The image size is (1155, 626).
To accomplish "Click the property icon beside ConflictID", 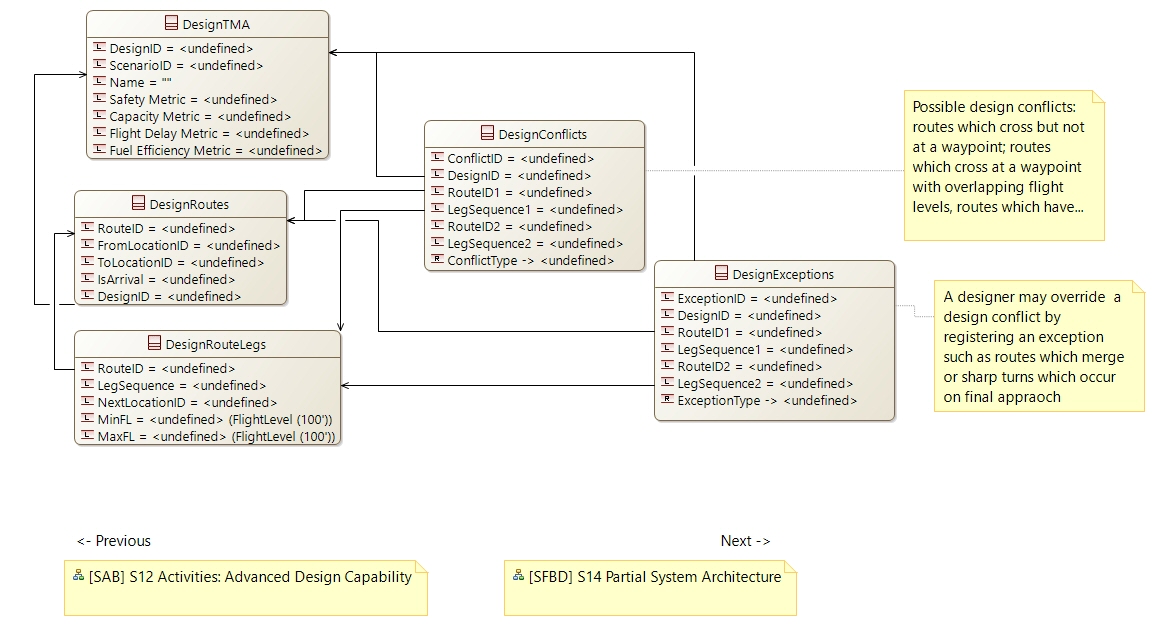I will [x=438, y=157].
